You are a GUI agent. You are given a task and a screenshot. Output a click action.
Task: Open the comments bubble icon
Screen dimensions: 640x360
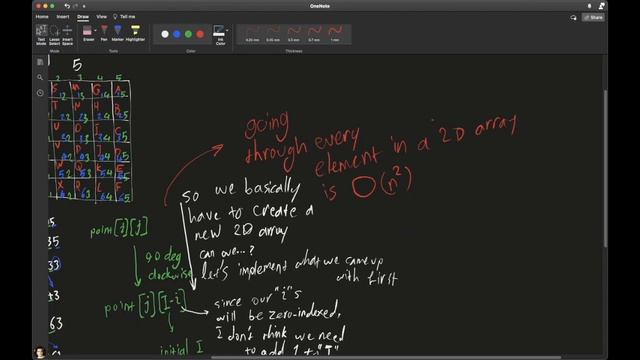(573, 18)
